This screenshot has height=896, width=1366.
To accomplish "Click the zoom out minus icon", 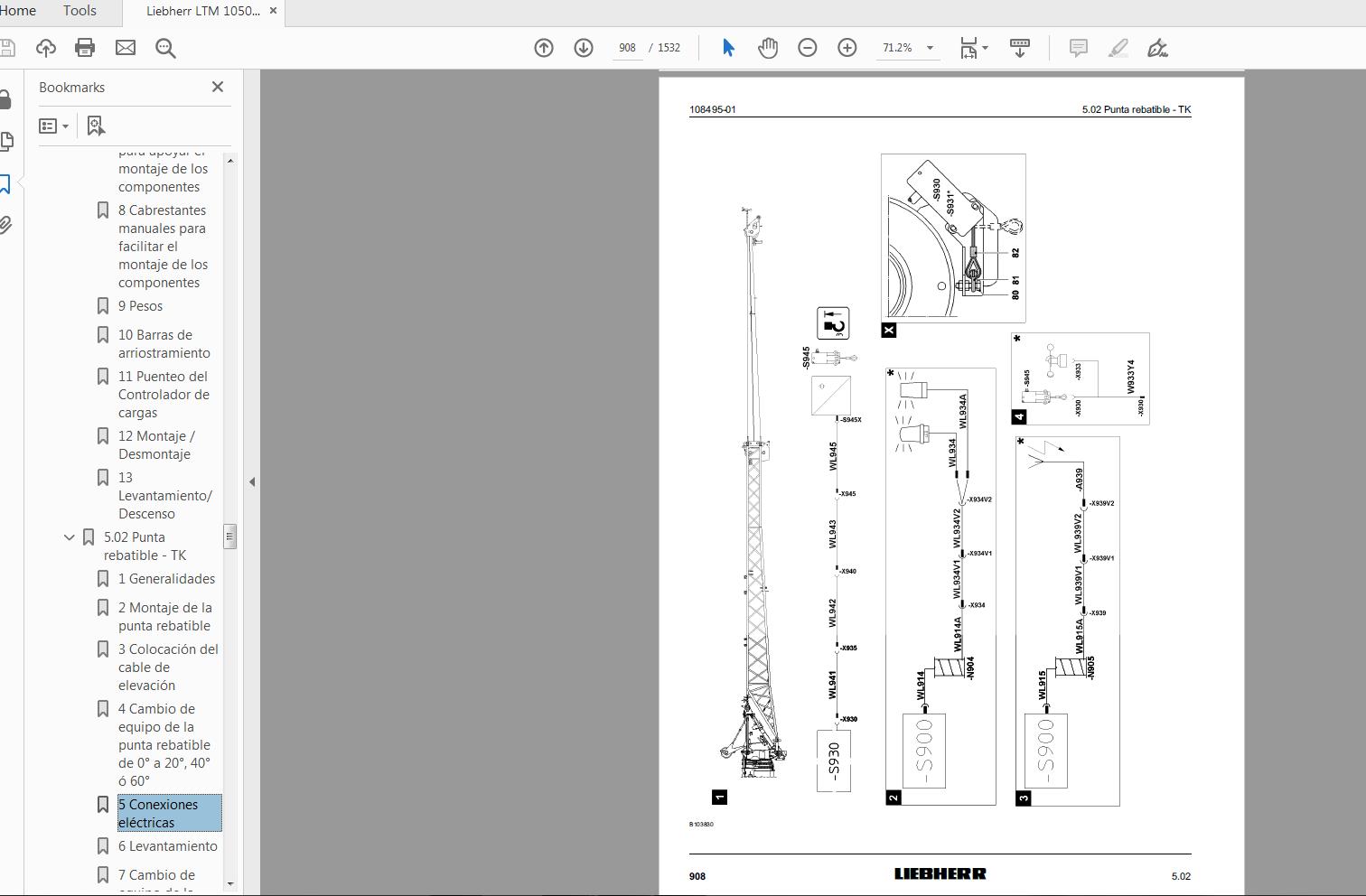I will [808, 48].
